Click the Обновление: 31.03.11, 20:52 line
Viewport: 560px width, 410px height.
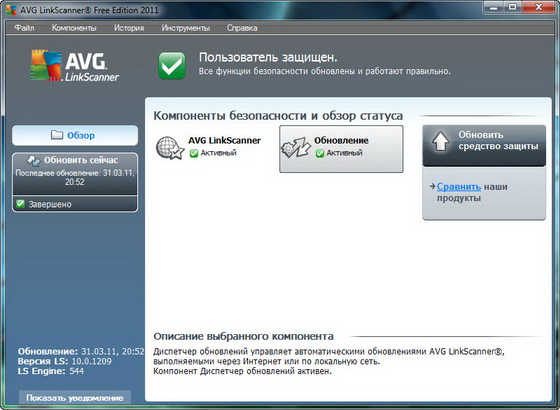click(81, 351)
